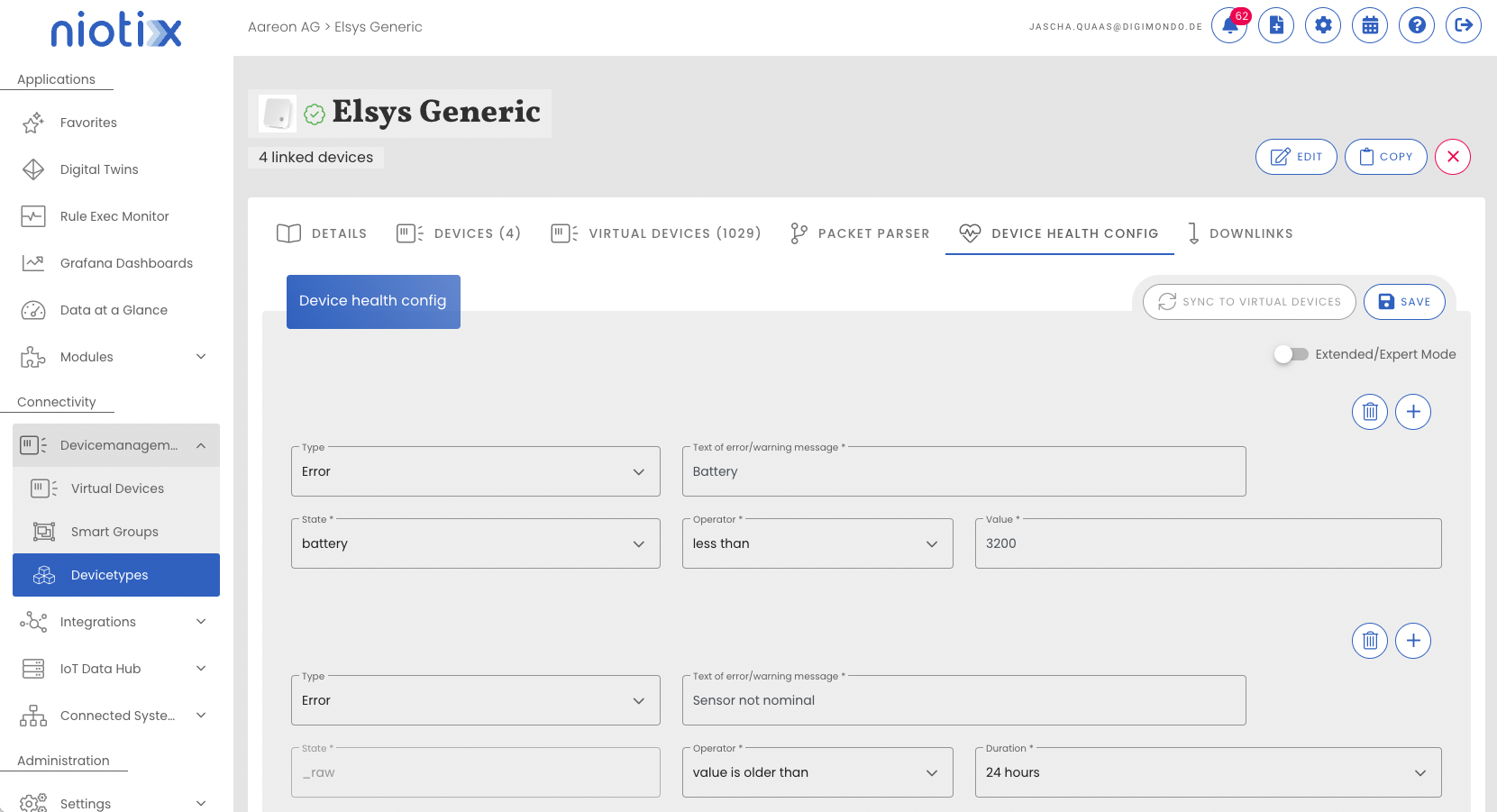1497x812 pixels.
Task: Switch to the Packet Parser tab
Action: pos(860,233)
